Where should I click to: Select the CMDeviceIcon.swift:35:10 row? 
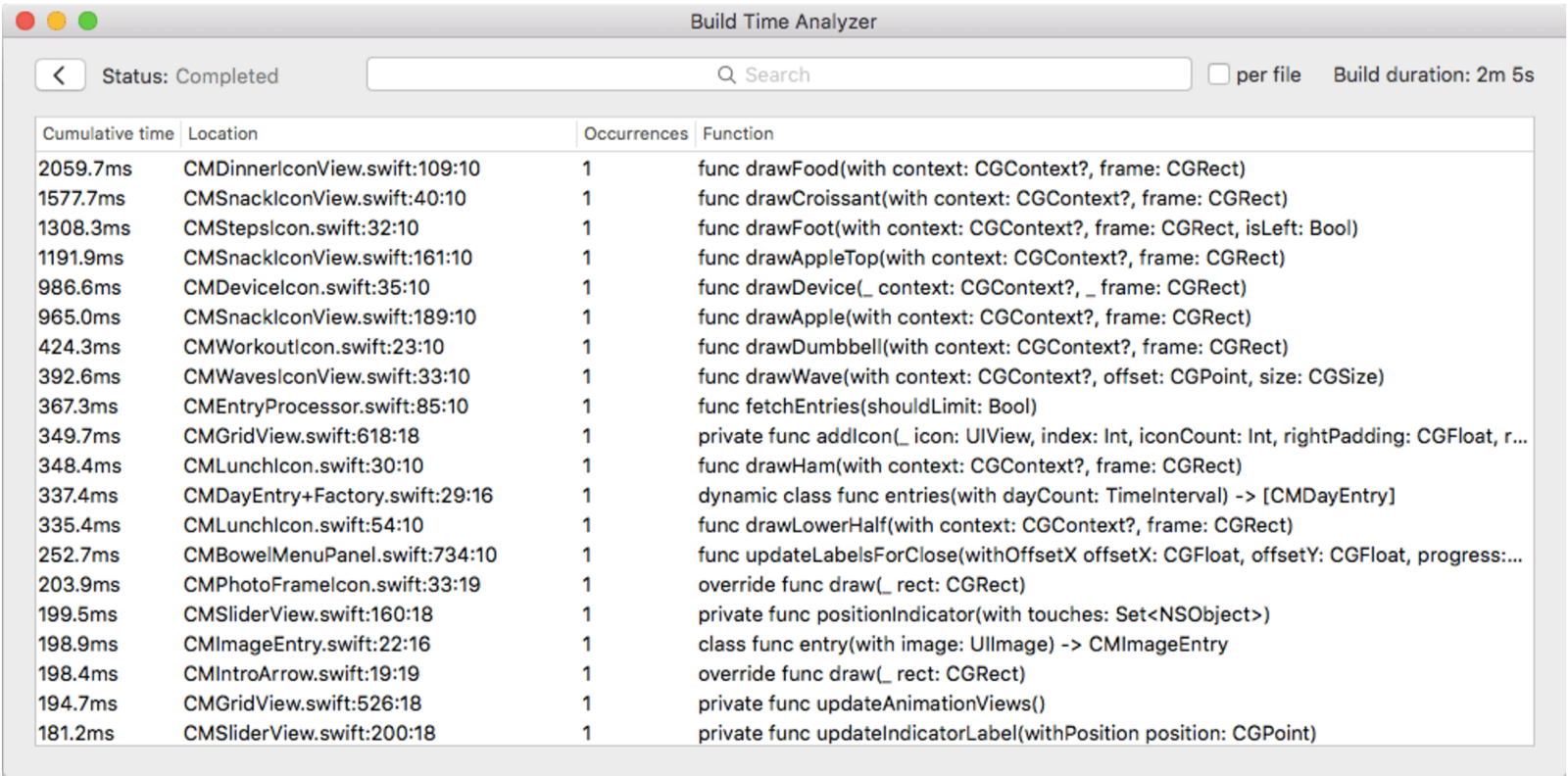click(306, 287)
